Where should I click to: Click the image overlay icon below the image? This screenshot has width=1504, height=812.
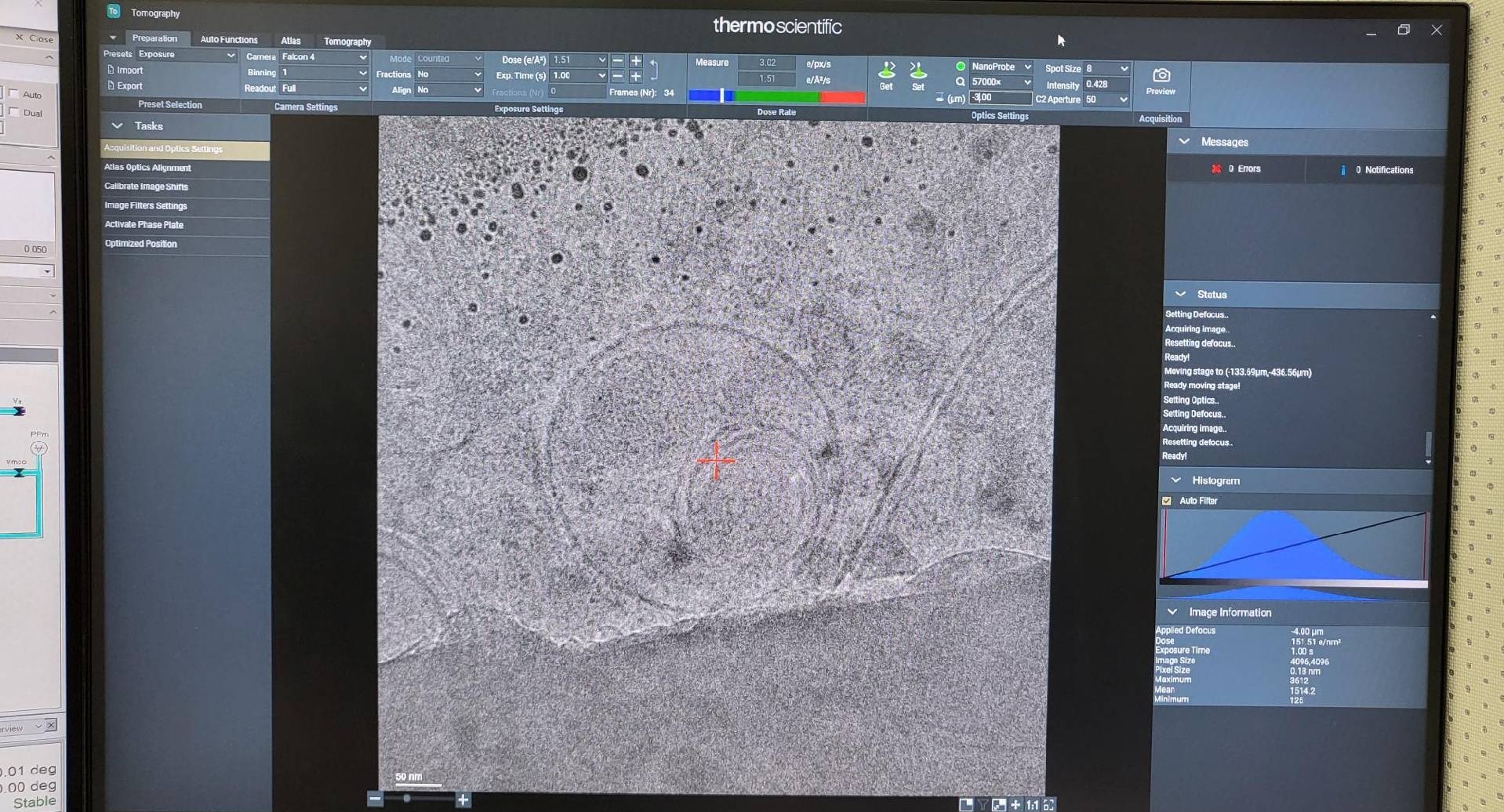tap(999, 805)
